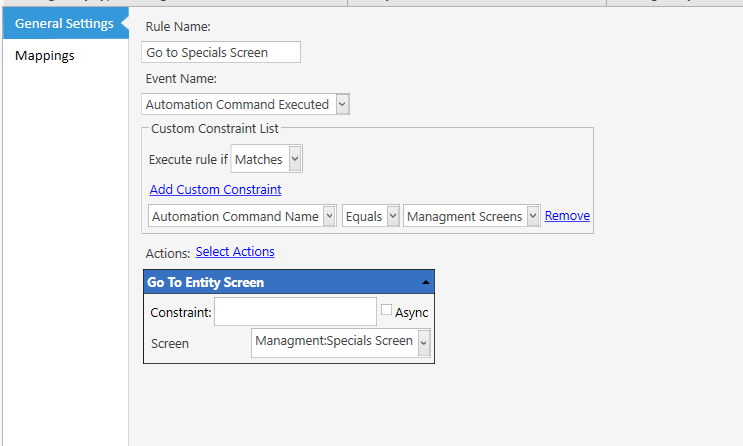Screen dimensions: 743x446
Task: Edit the Rule Name text field
Action: pyautogui.click(x=221, y=52)
